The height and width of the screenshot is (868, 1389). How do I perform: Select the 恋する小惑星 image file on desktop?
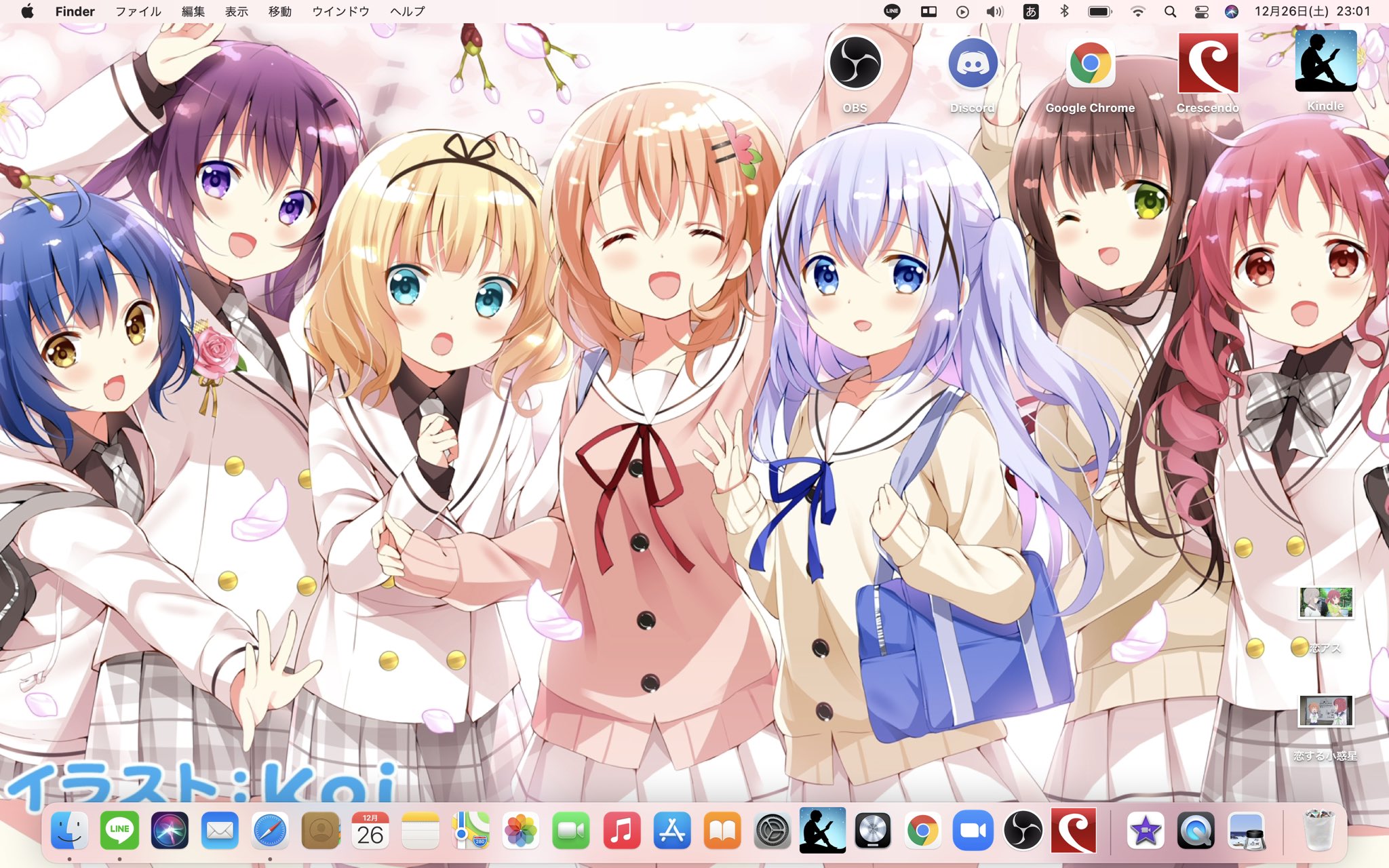1325,711
